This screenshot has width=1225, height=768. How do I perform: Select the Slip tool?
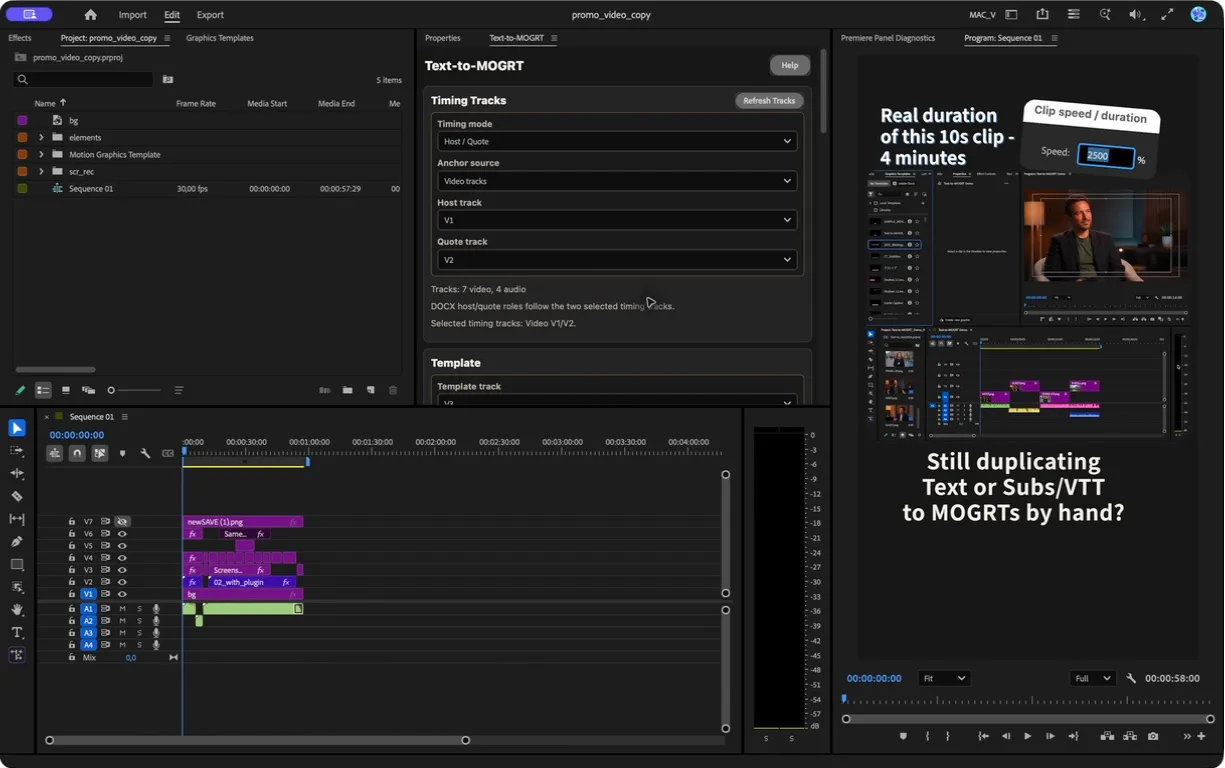click(x=17, y=519)
